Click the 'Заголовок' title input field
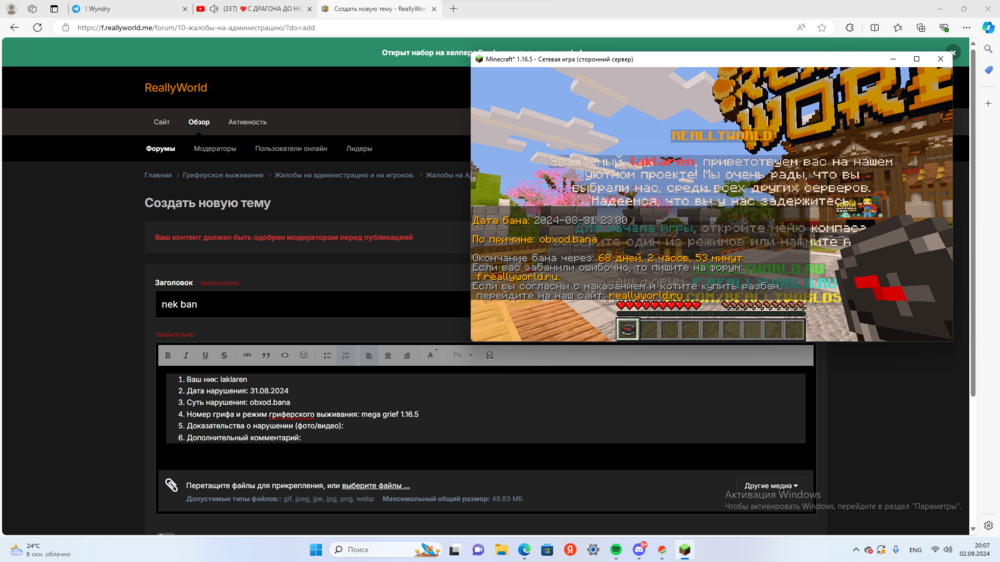 pos(312,304)
